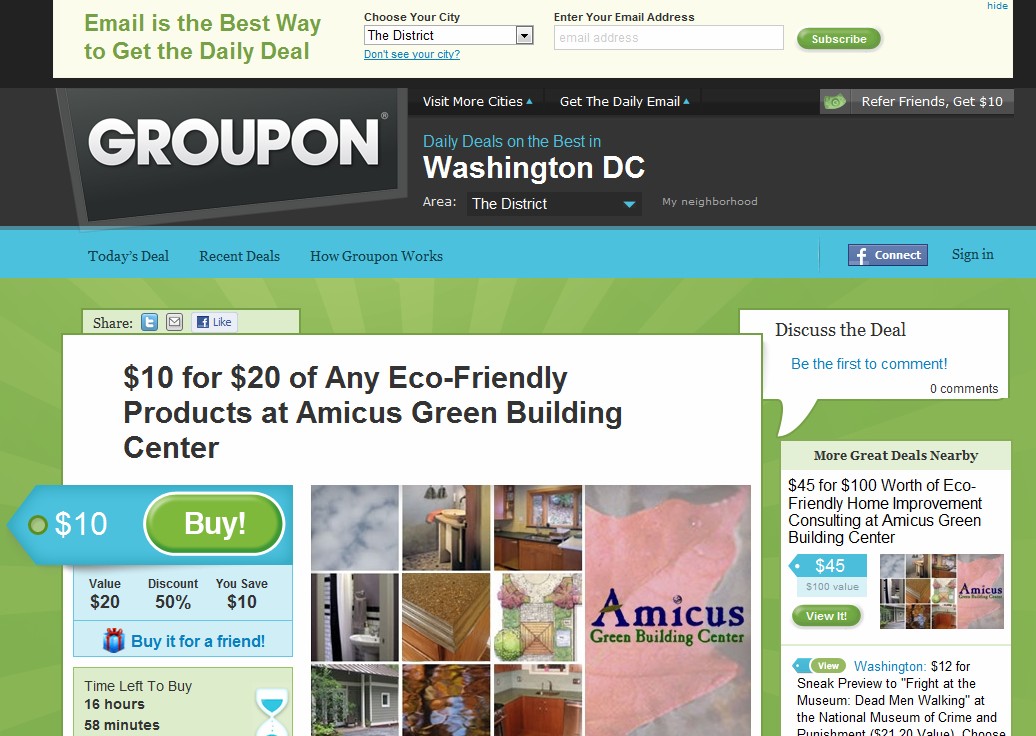
Task: Click the green Subscribe button
Action: tap(838, 39)
